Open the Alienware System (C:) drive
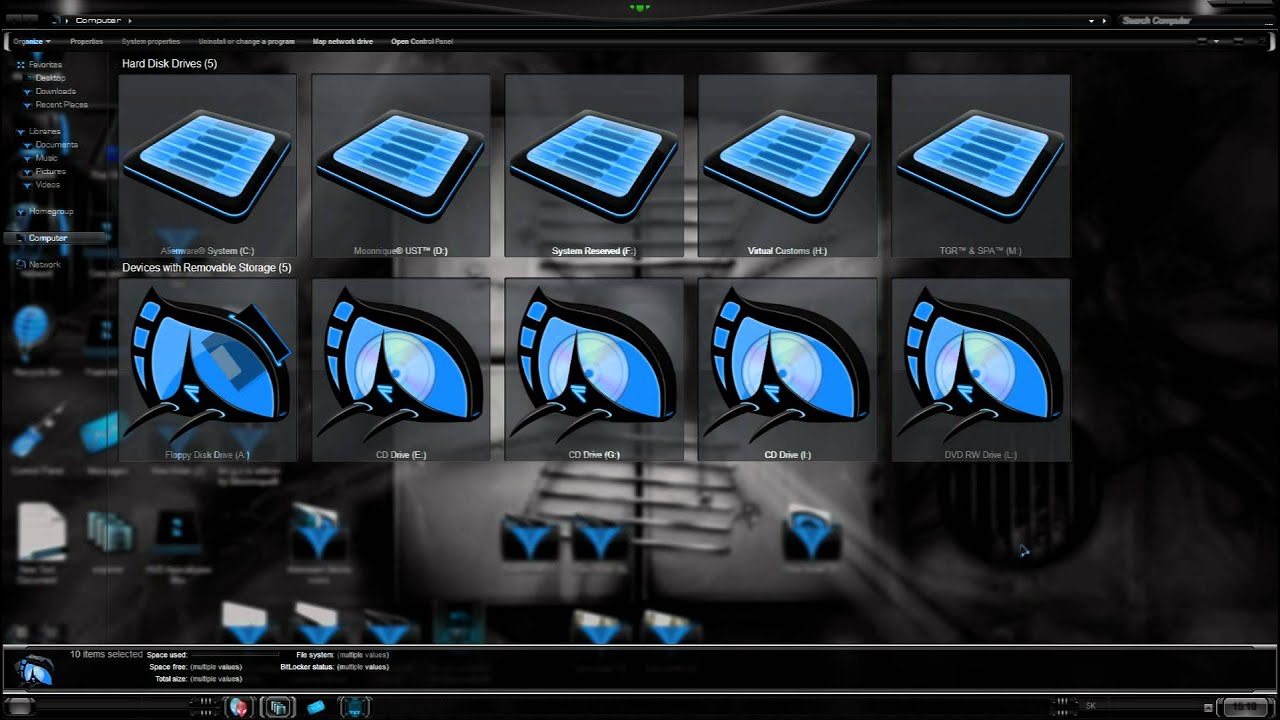Screen dimensions: 1280x720 click(207, 166)
